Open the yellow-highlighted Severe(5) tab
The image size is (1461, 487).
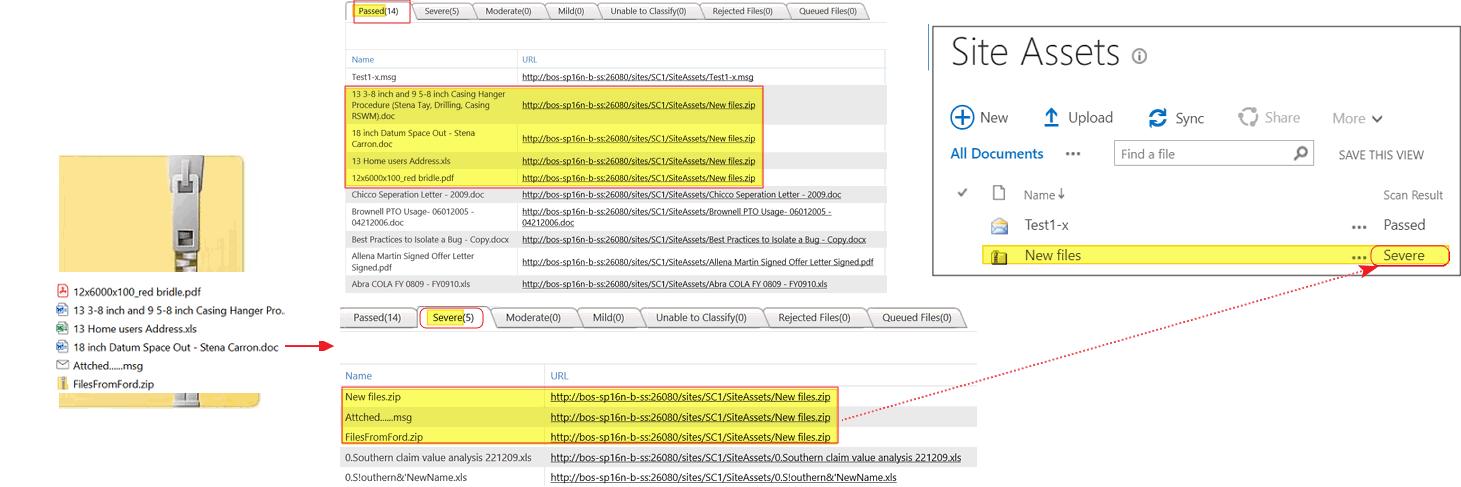[x=453, y=318]
